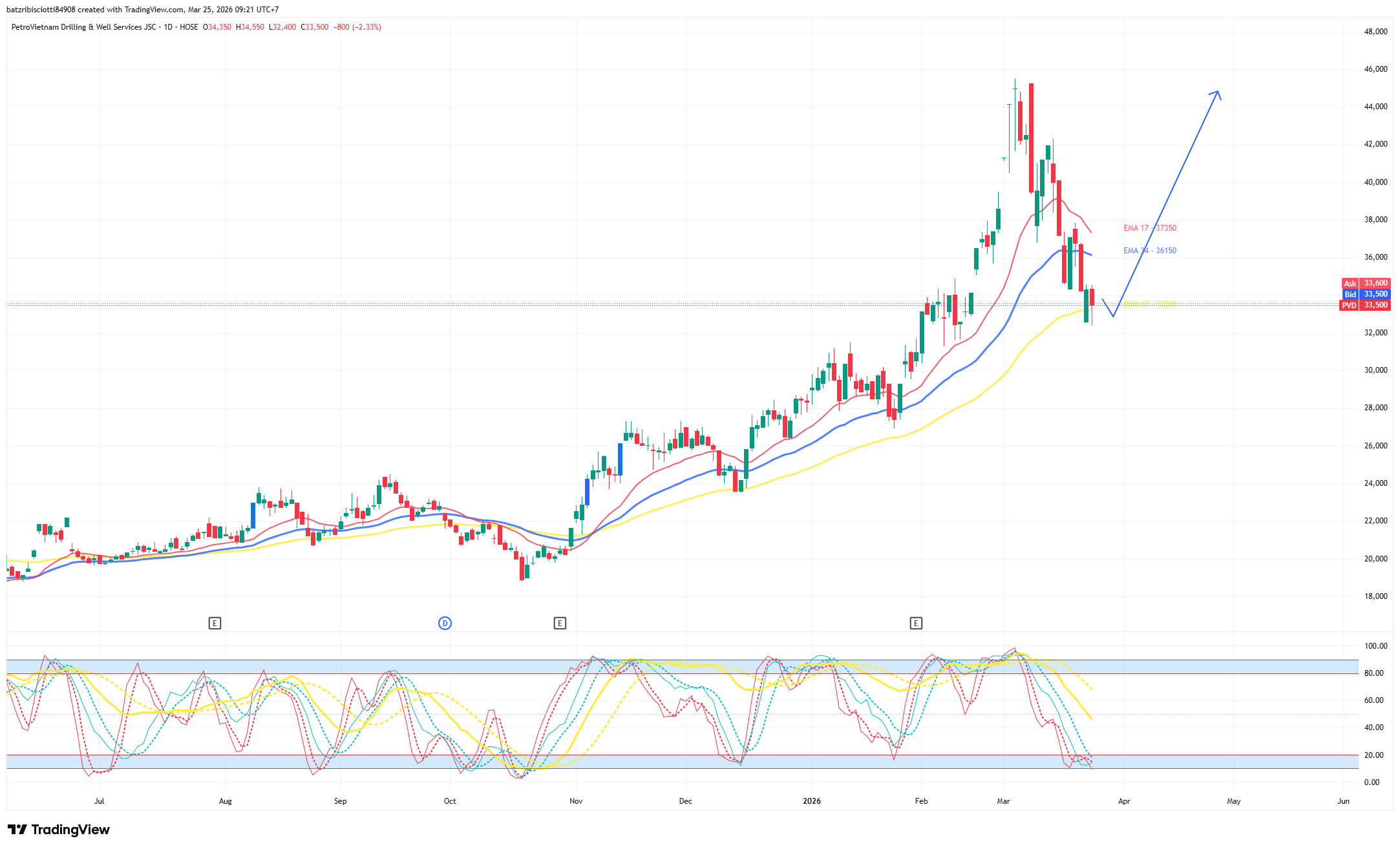Image resolution: width=1400 pixels, height=849 pixels.
Task: Click the earnings E marker near November
Action: (x=560, y=623)
